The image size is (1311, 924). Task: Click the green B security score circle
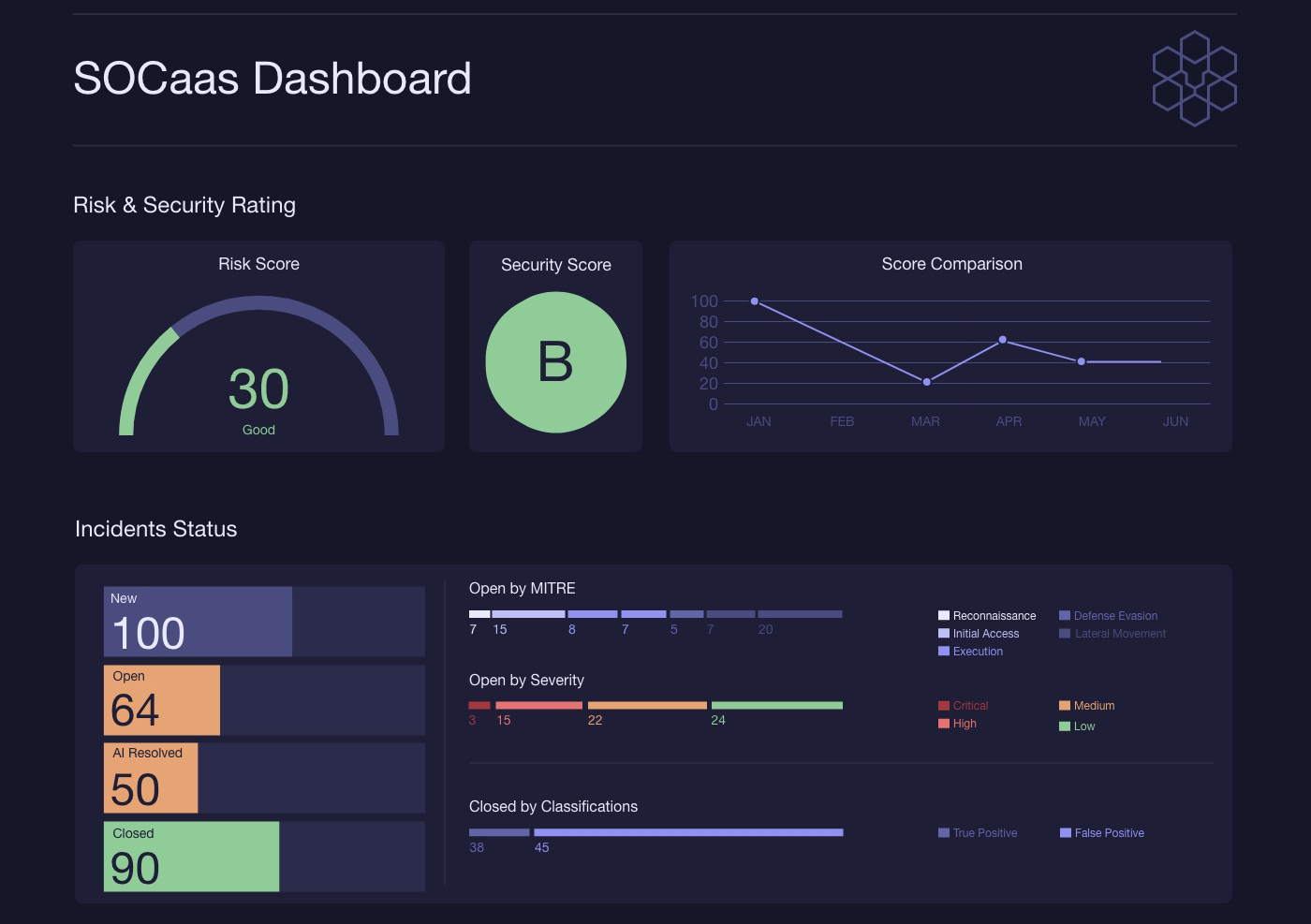click(556, 362)
